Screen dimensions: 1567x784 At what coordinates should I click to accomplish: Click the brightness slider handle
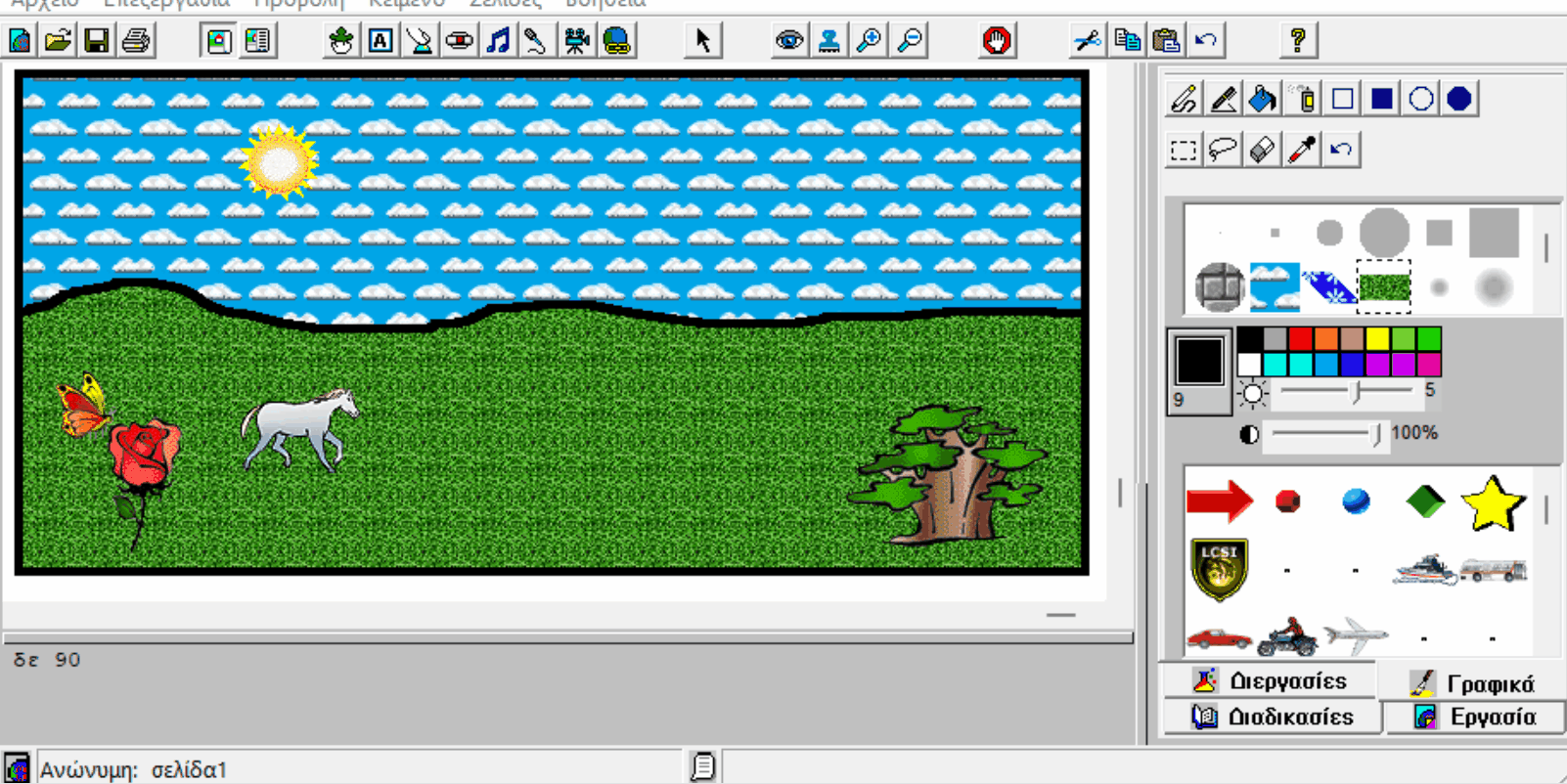tap(1357, 392)
